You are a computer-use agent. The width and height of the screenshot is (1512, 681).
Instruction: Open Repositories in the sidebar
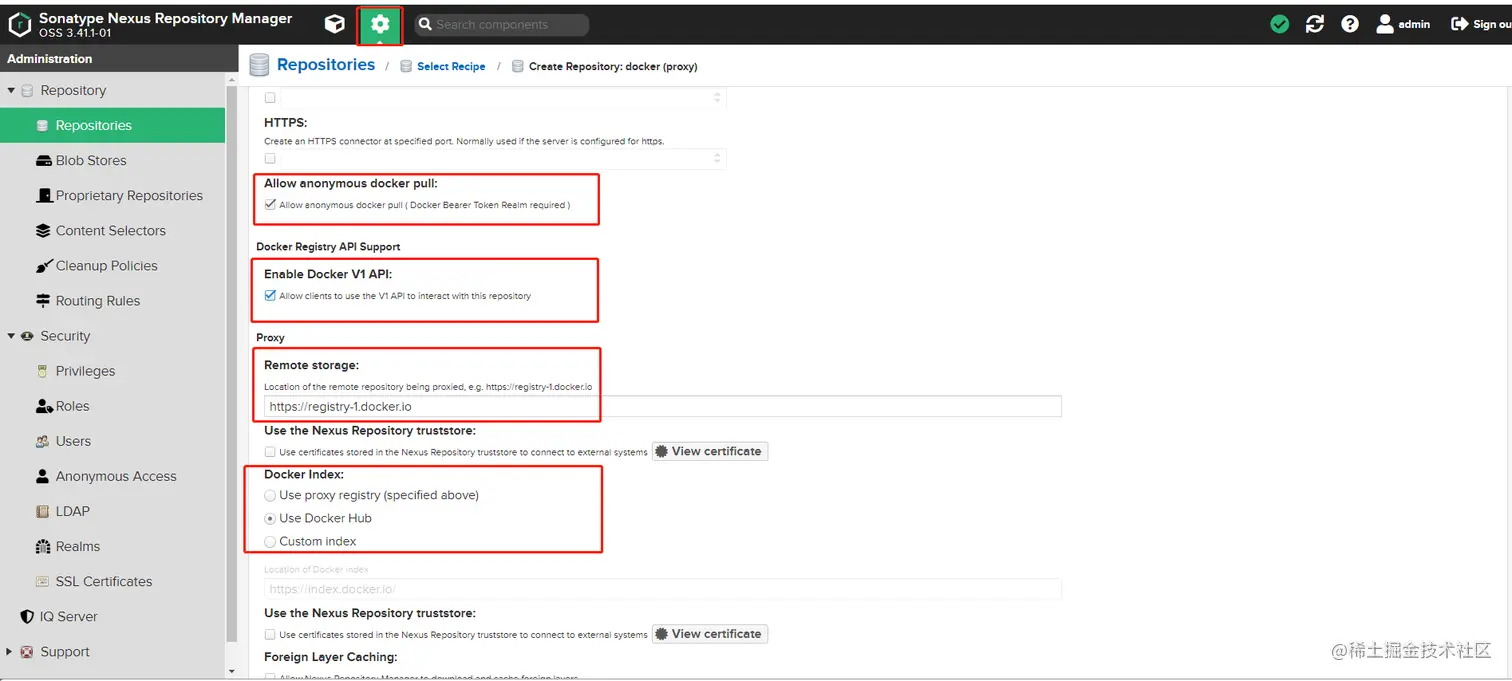click(112, 125)
